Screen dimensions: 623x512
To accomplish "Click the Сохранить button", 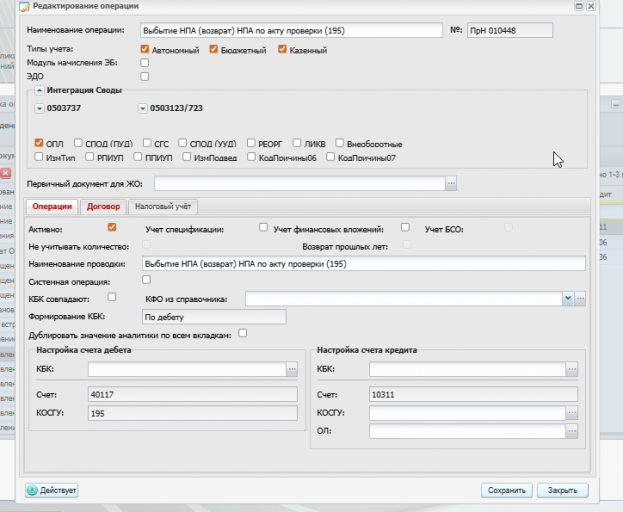I will pos(507,491).
